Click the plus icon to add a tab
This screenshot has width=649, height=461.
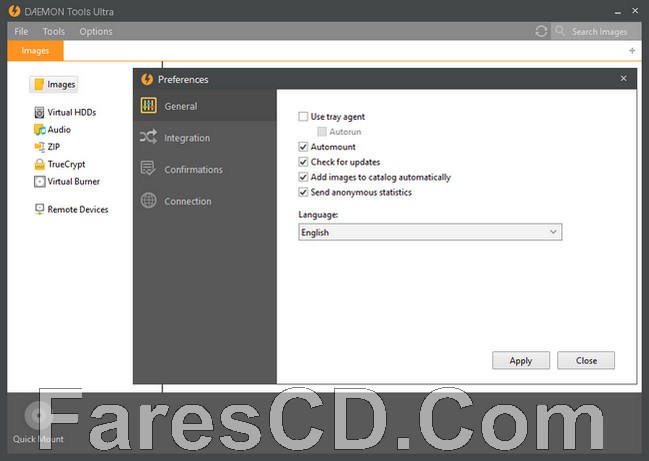pyautogui.click(x=632, y=50)
